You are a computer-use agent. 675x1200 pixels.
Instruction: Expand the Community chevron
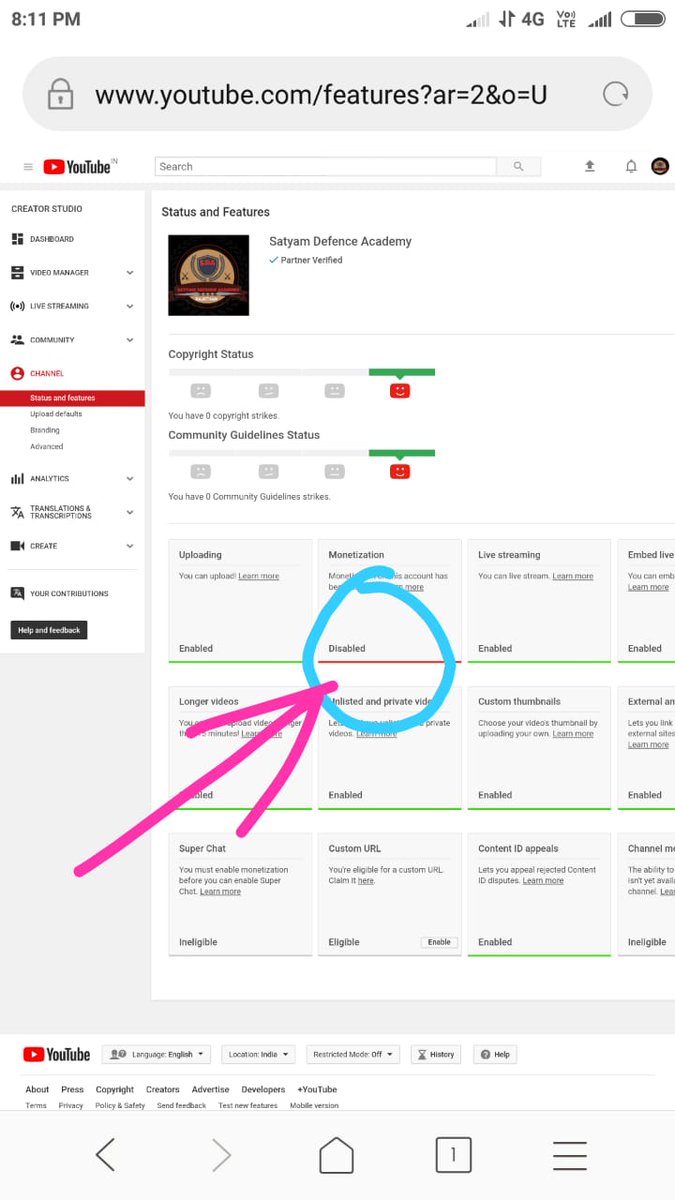130,340
